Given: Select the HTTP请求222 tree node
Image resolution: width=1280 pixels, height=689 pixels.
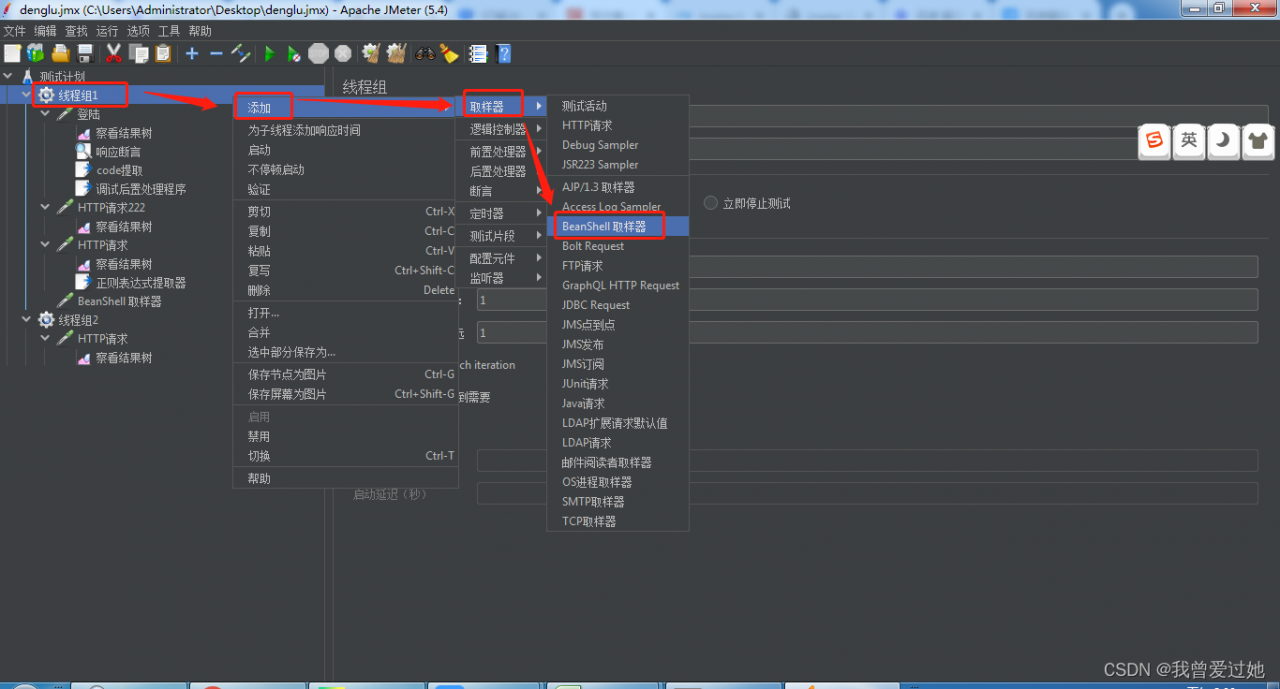Looking at the screenshot, I should pos(111,208).
